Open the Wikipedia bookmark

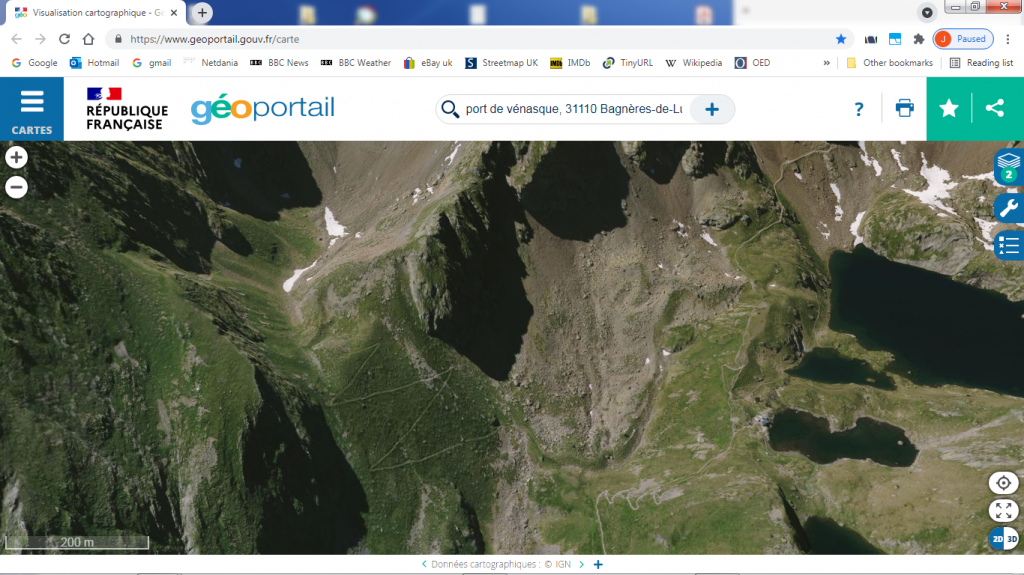[x=693, y=62]
